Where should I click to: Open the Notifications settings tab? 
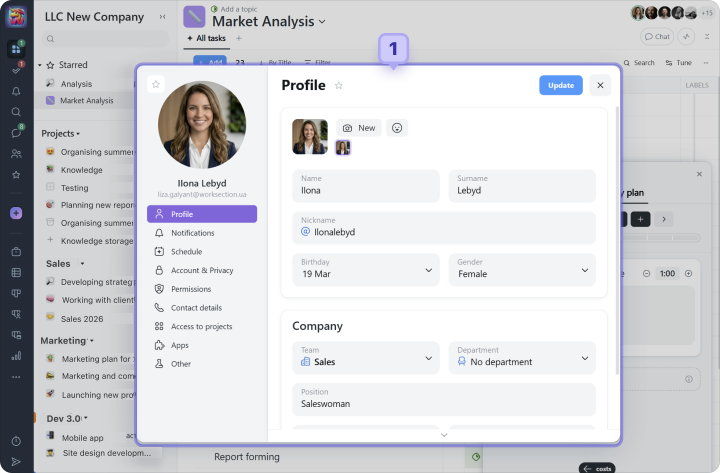[x=192, y=233]
